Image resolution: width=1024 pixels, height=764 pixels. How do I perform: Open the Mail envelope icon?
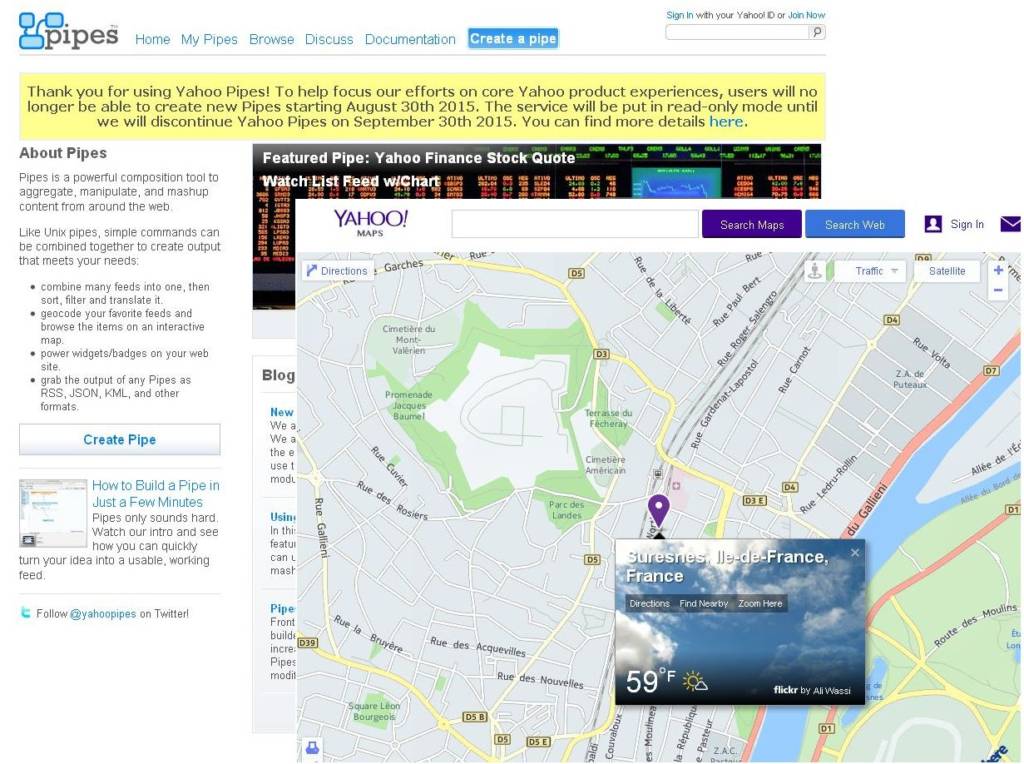(1010, 224)
